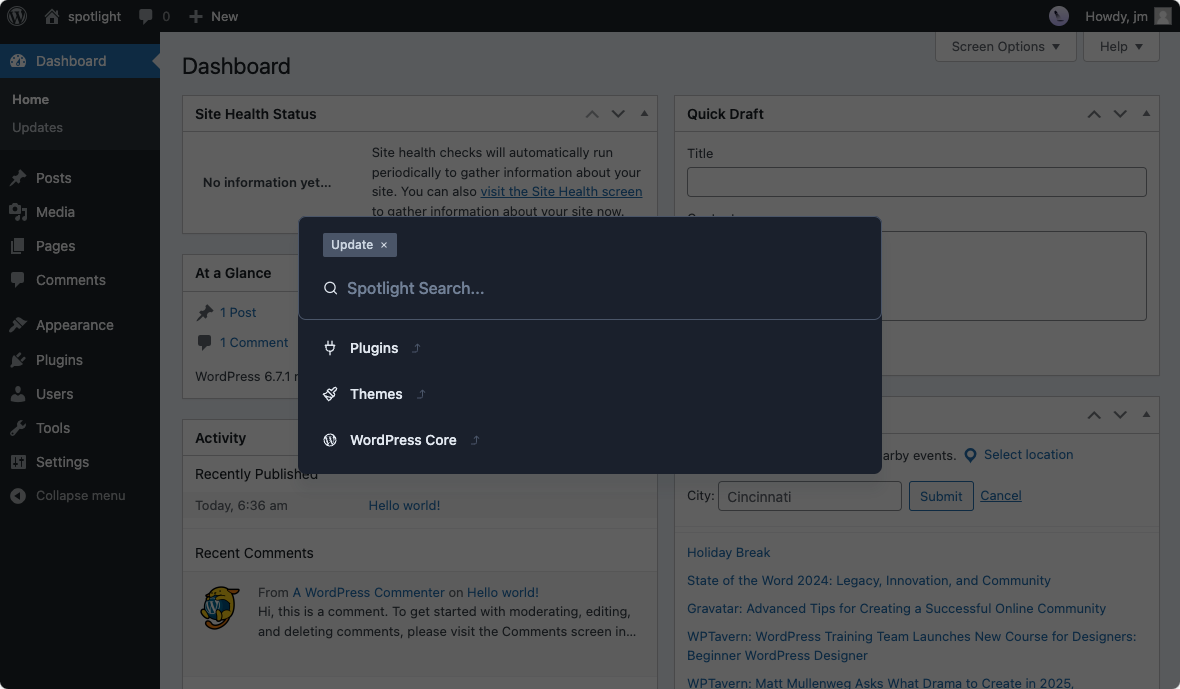Click the Settings icon in sidebar

coord(18,462)
